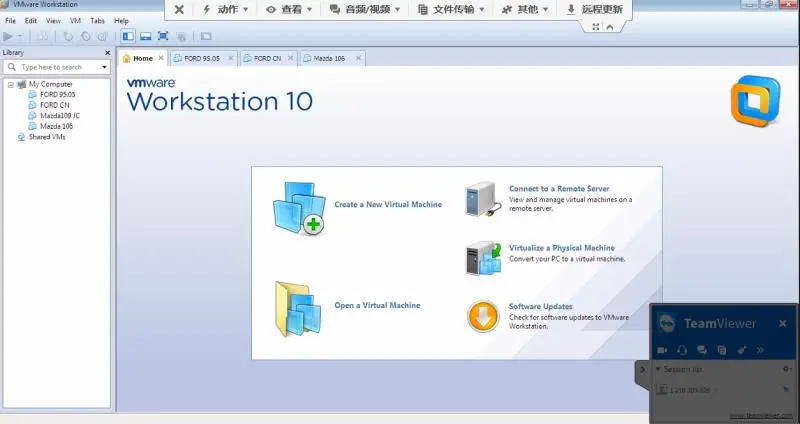This screenshot has width=800, height=424.
Task: Select Mazda109 JC in the Library tree
Action: pyautogui.click(x=60, y=116)
